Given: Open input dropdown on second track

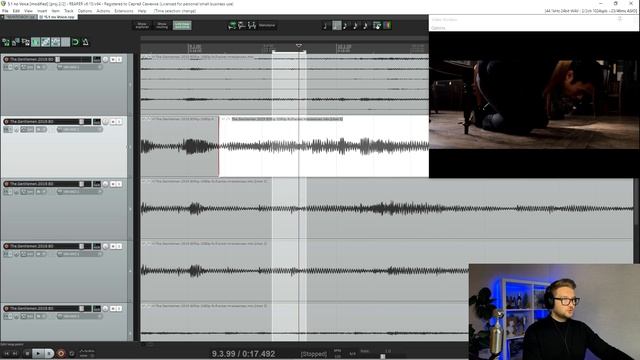Looking at the screenshot, I should 80,129.
